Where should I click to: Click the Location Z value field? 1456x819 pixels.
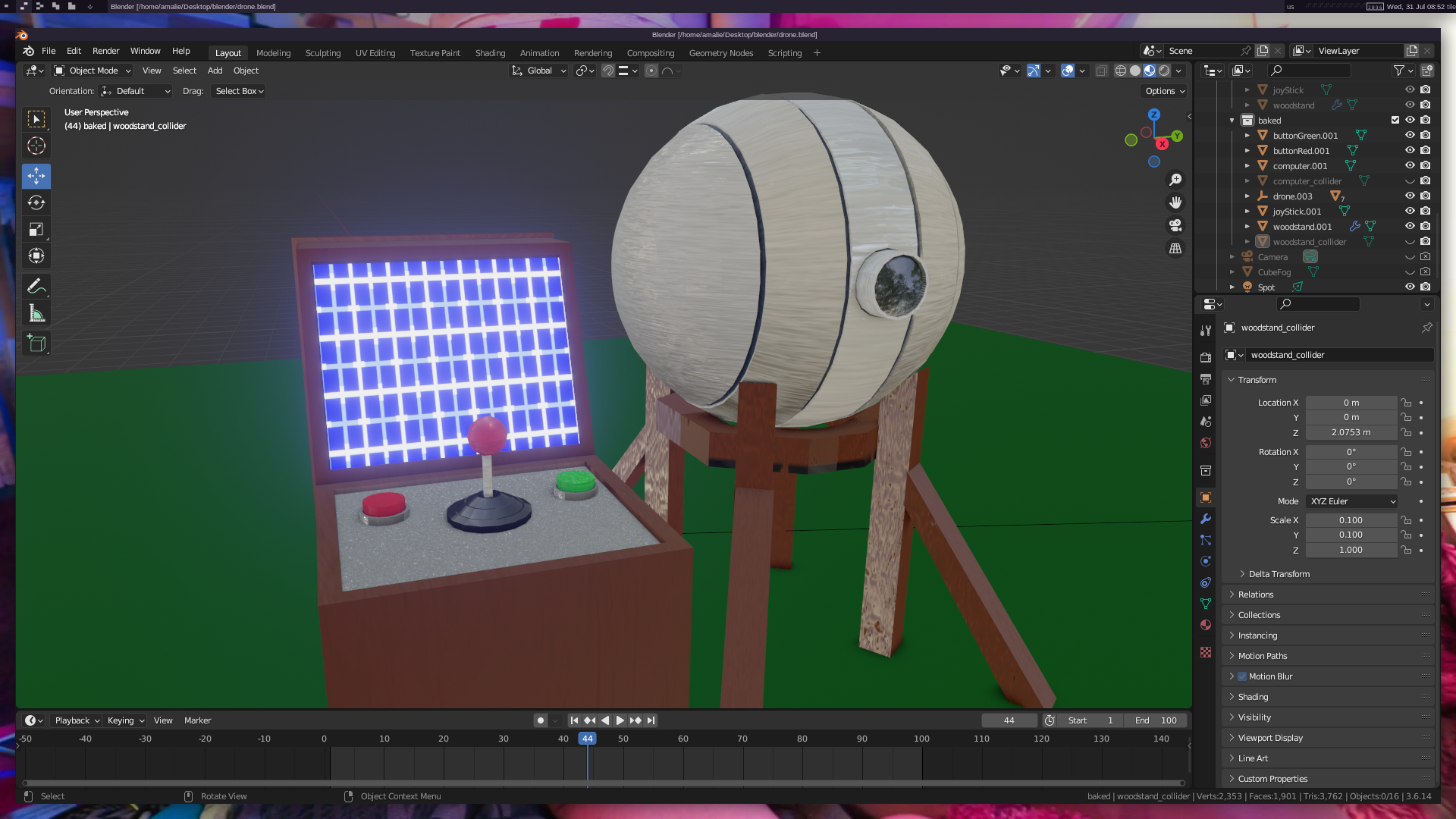coord(1351,432)
